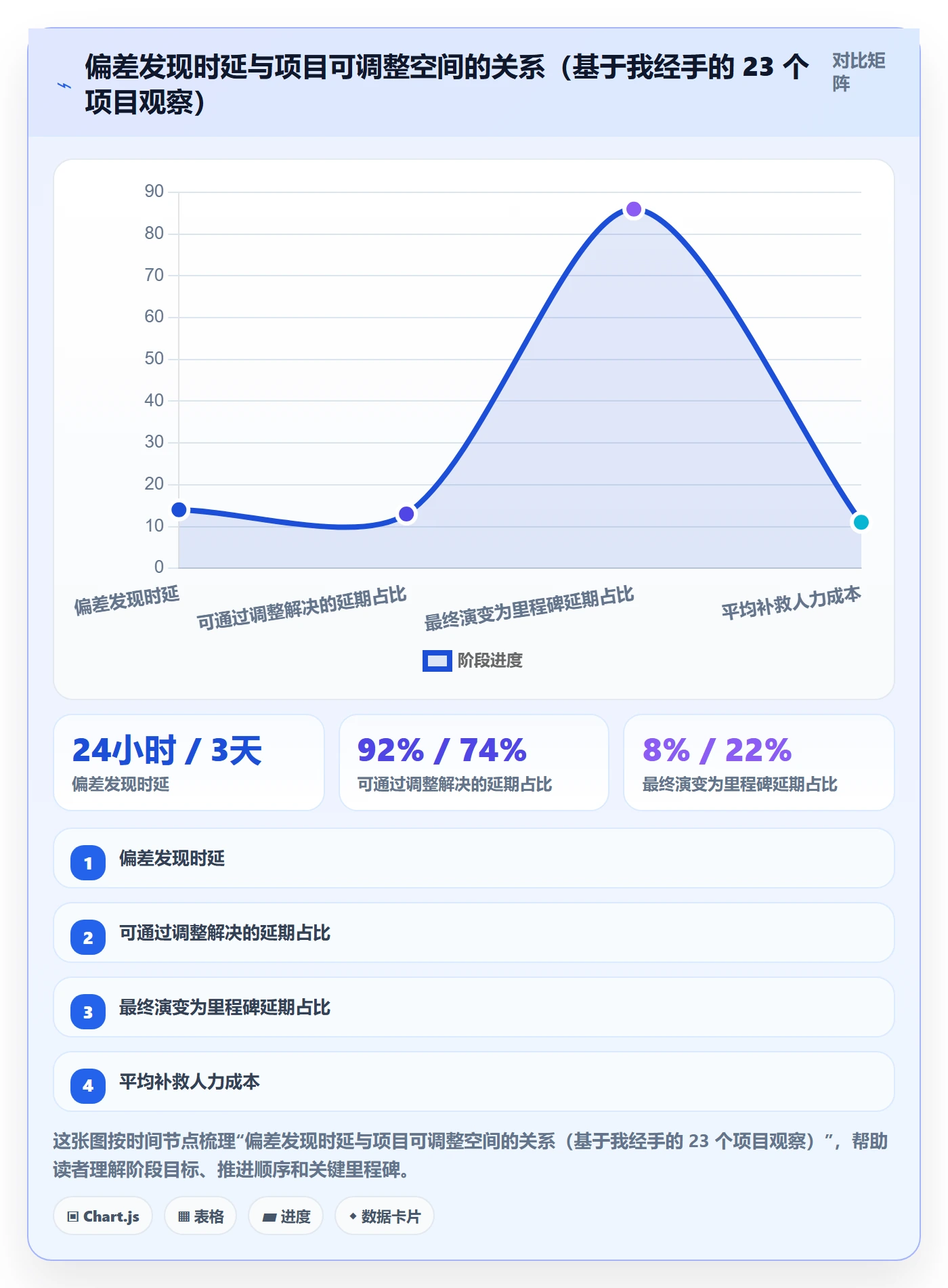
Task: Click the number 4 badge
Action: [88, 1086]
